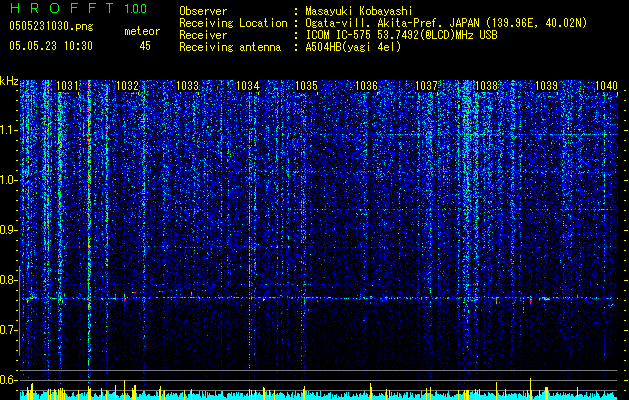This screenshot has width=629, height=400.
Task: Click the timestamp 05.05.23 10:30
Action: point(51,46)
